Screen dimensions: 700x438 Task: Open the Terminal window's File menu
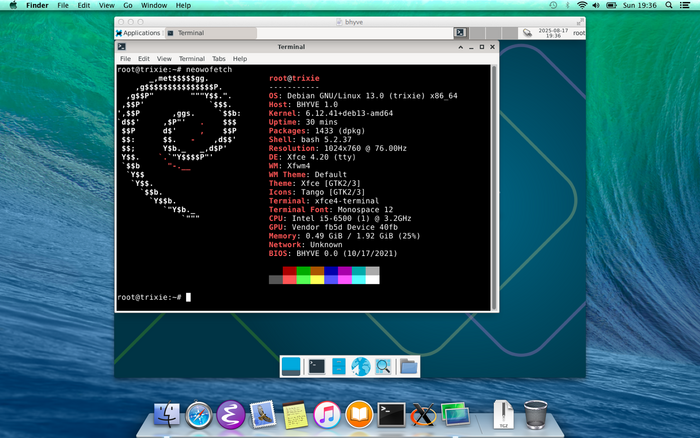pos(125,58)
